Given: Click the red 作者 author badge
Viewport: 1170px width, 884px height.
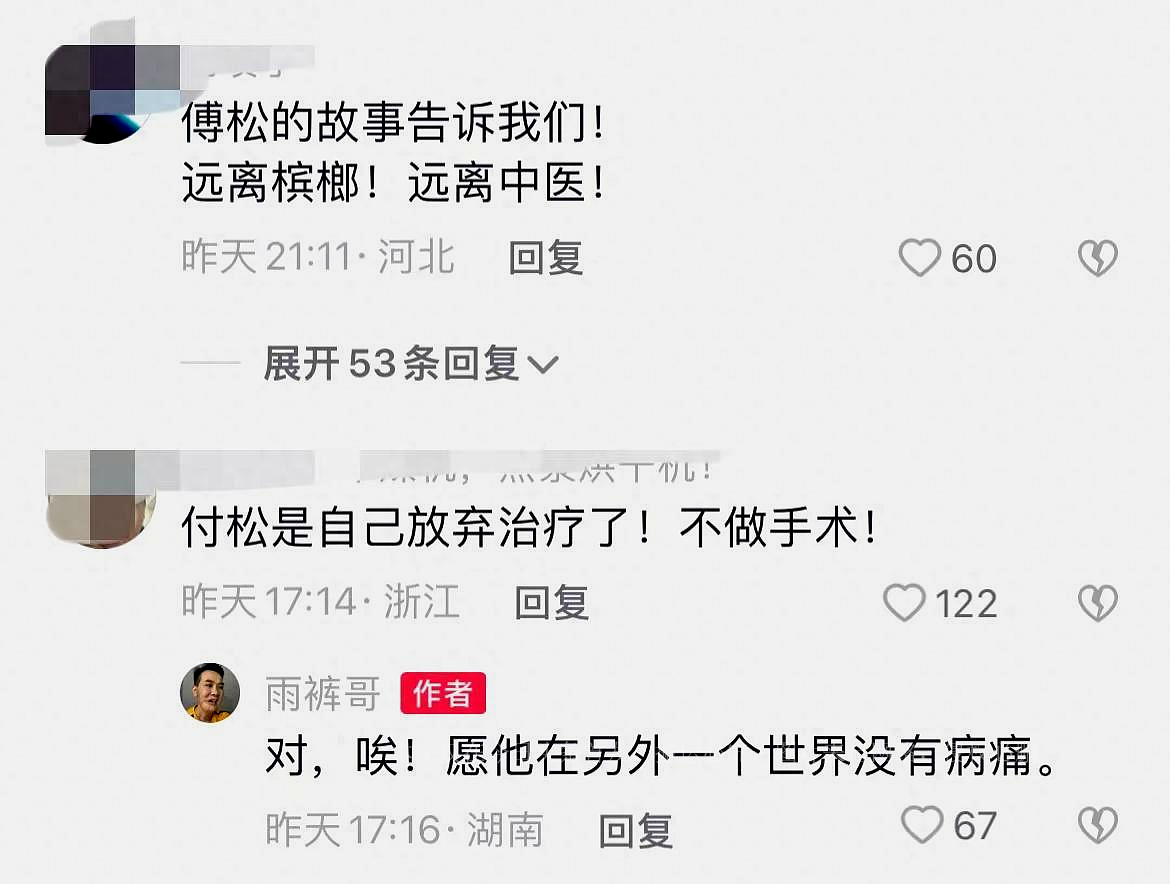Looking at the screenshot, I should pyautogui.click(x=443, y=693).
